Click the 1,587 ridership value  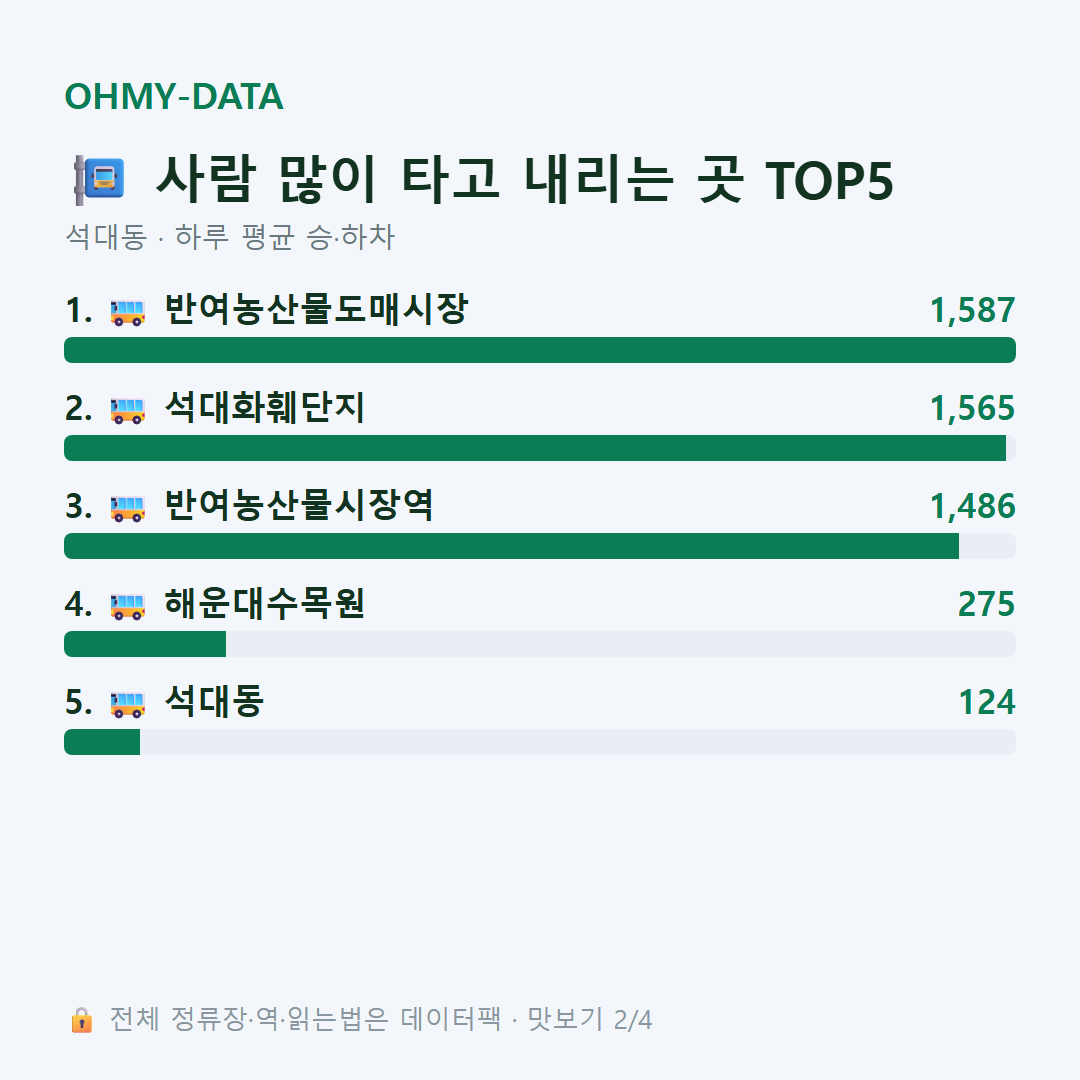pos(973,311)
